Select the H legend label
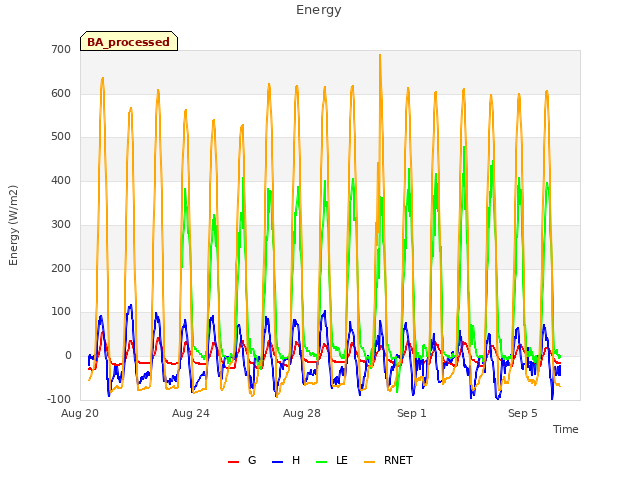The width and height of the screenshot is (640, 480). (296, 460)
